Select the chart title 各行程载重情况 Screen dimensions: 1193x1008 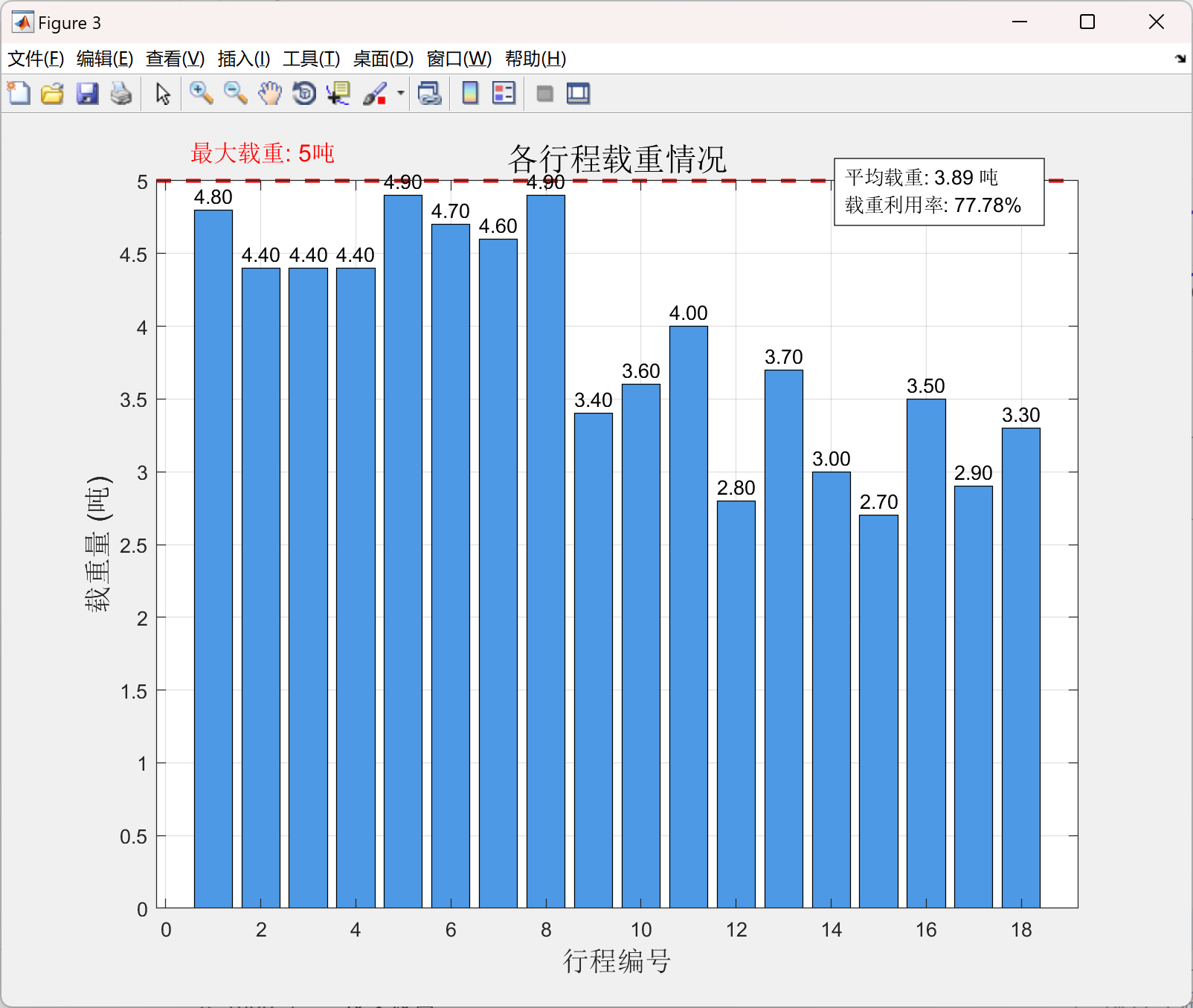tap(617, 158)
